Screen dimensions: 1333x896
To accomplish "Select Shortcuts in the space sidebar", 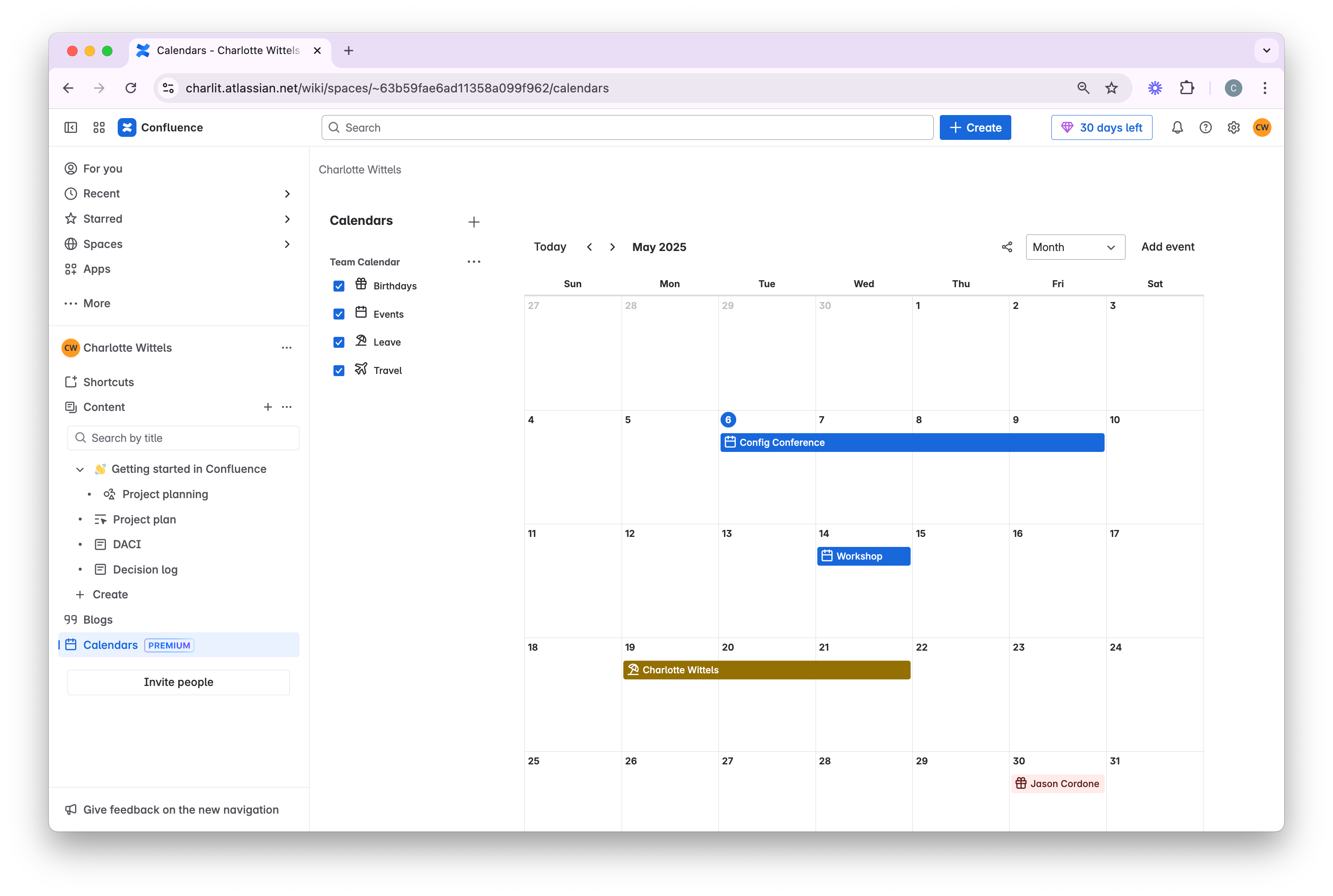I will 108,382.
